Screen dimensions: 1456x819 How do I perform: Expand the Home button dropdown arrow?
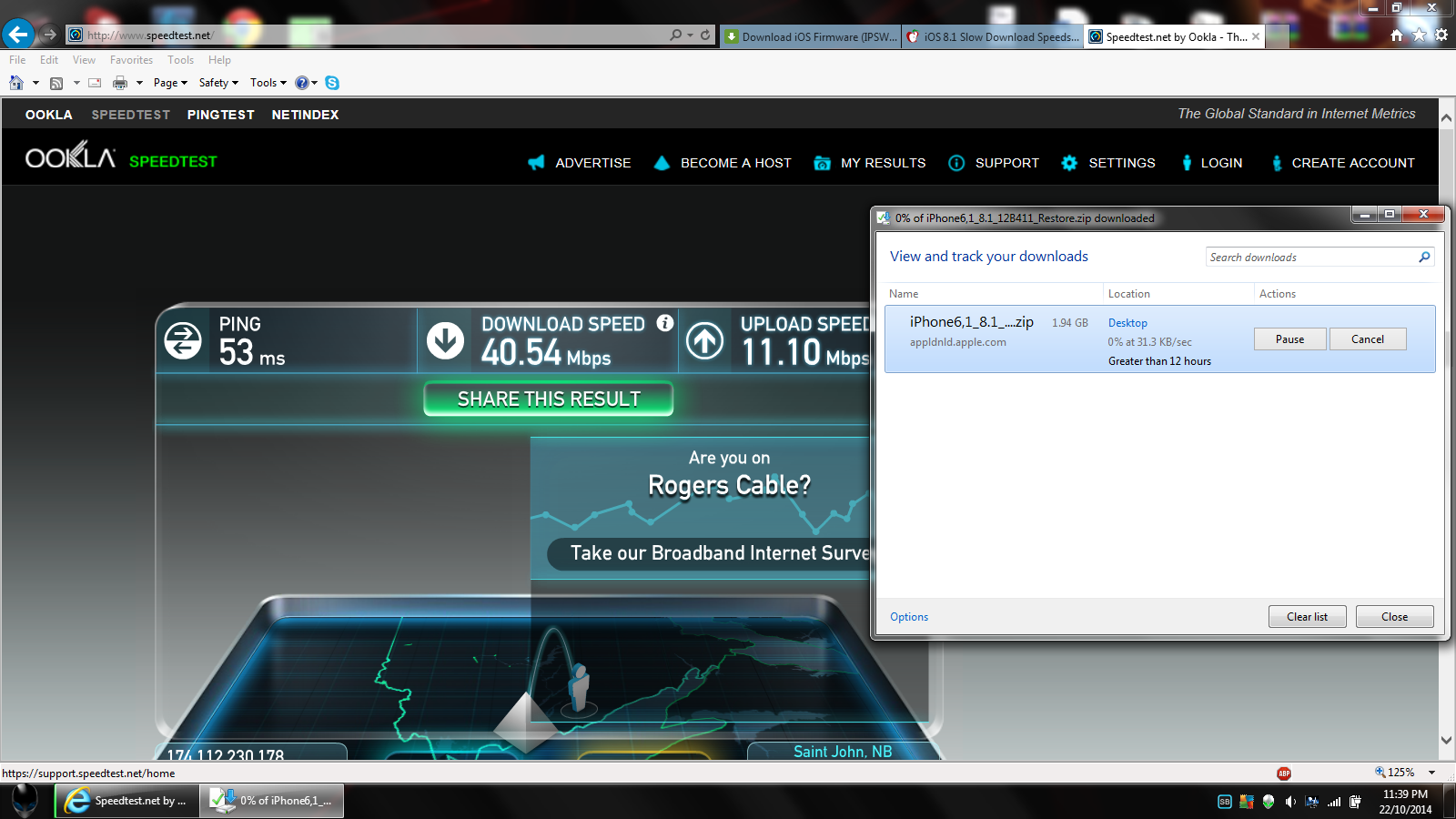(x=35, y=83)
